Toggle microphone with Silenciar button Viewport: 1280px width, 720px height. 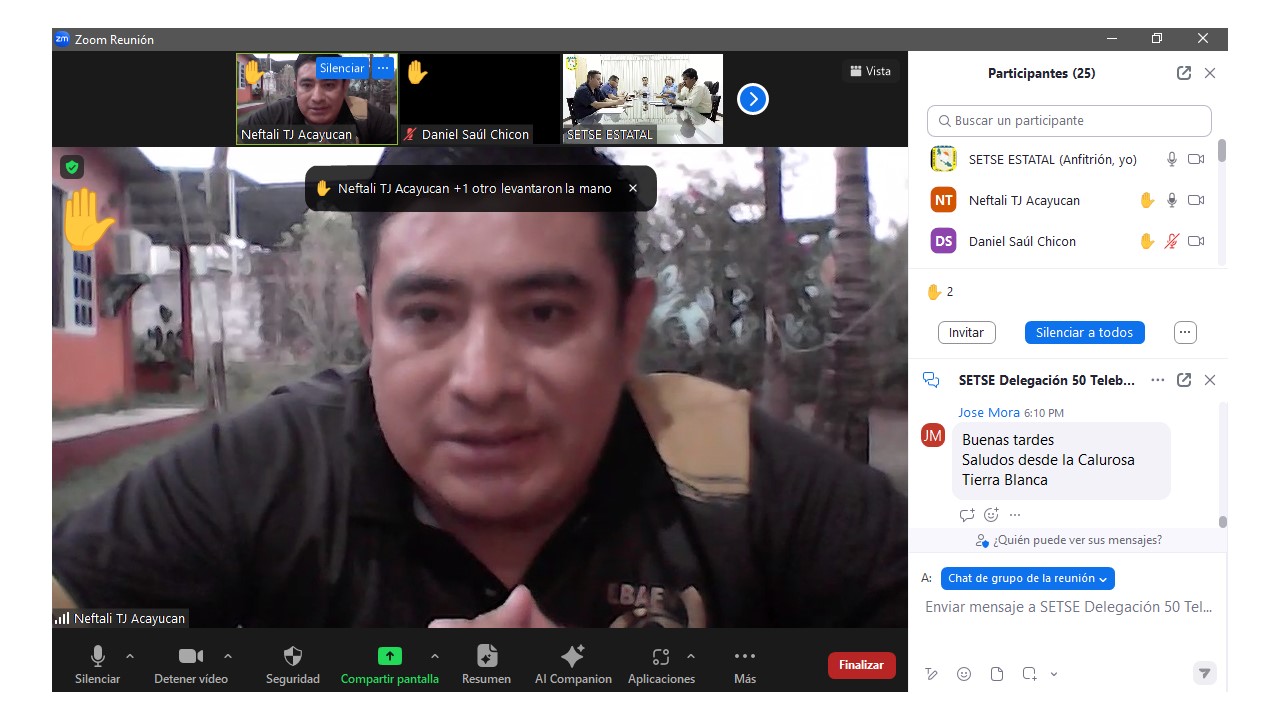click(x=97, y=657)
